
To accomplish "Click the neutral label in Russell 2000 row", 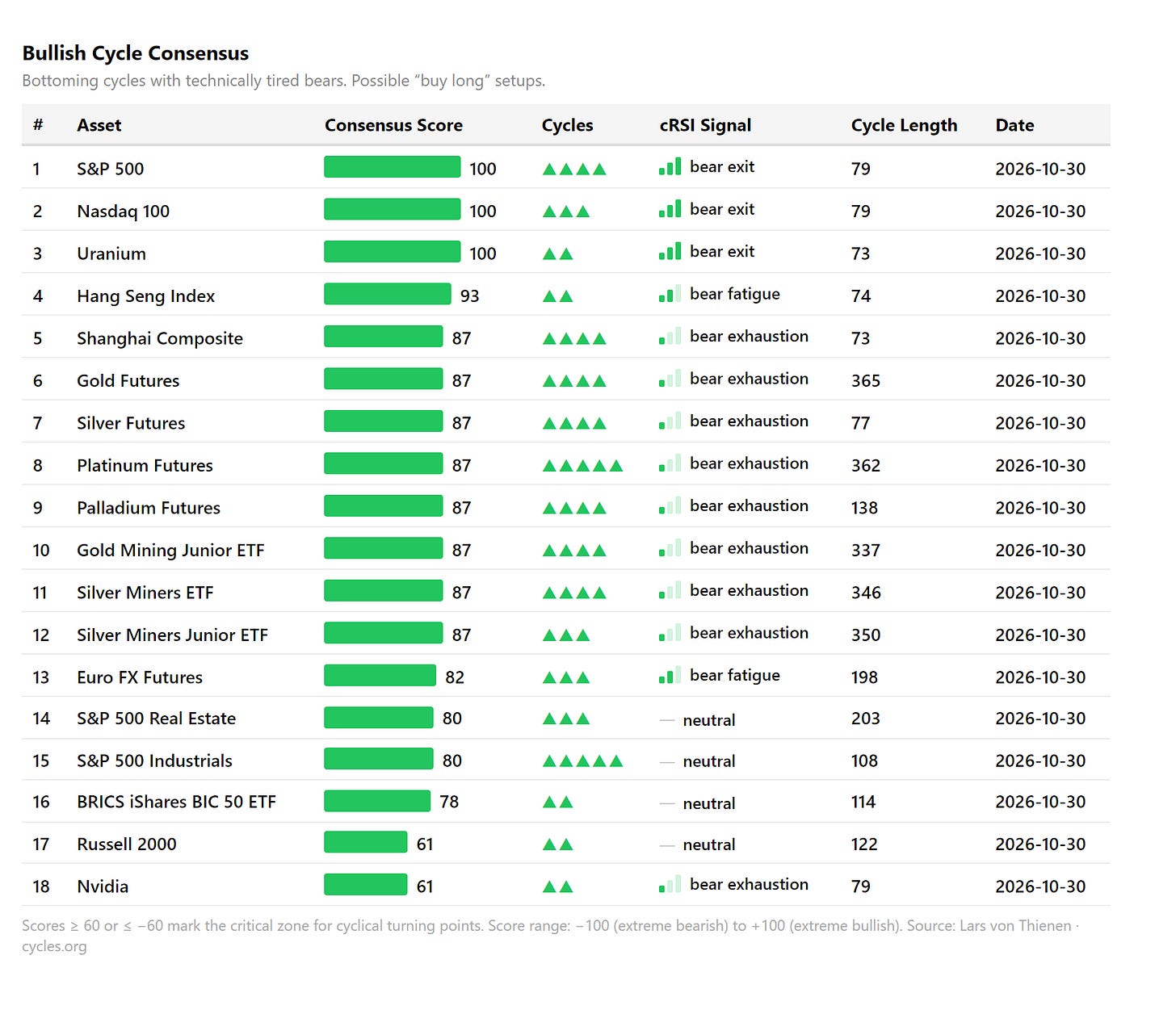I will pos(709,844).
